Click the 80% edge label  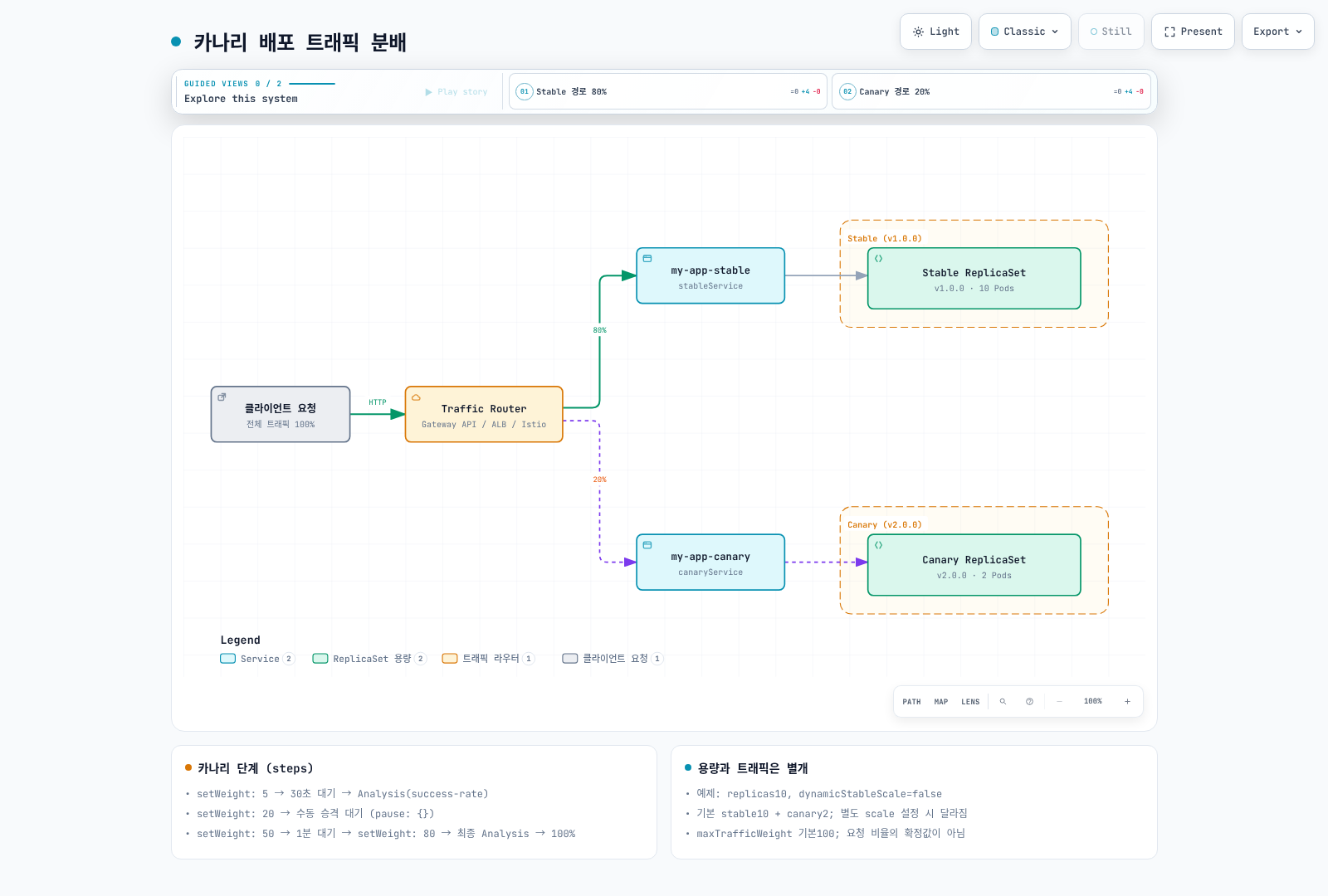[x=599, y=330]
